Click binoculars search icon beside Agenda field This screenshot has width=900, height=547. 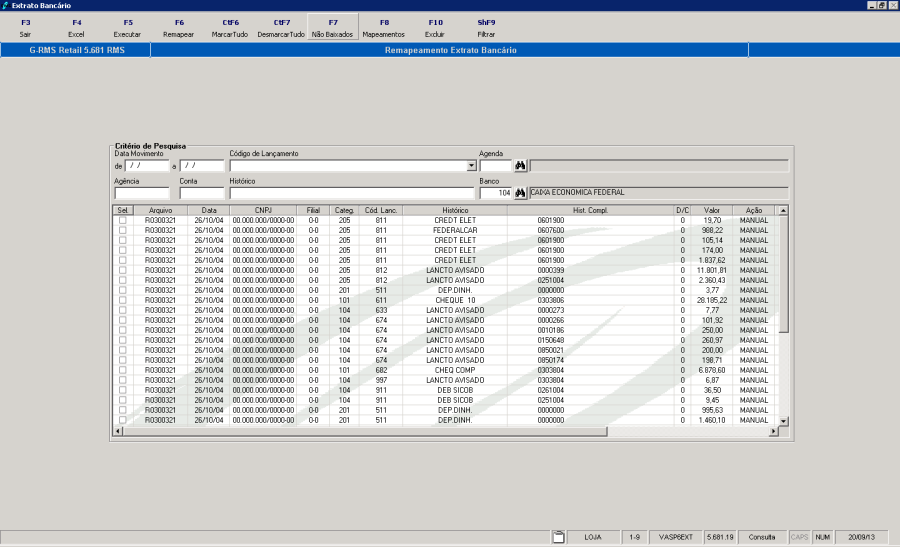520,166
